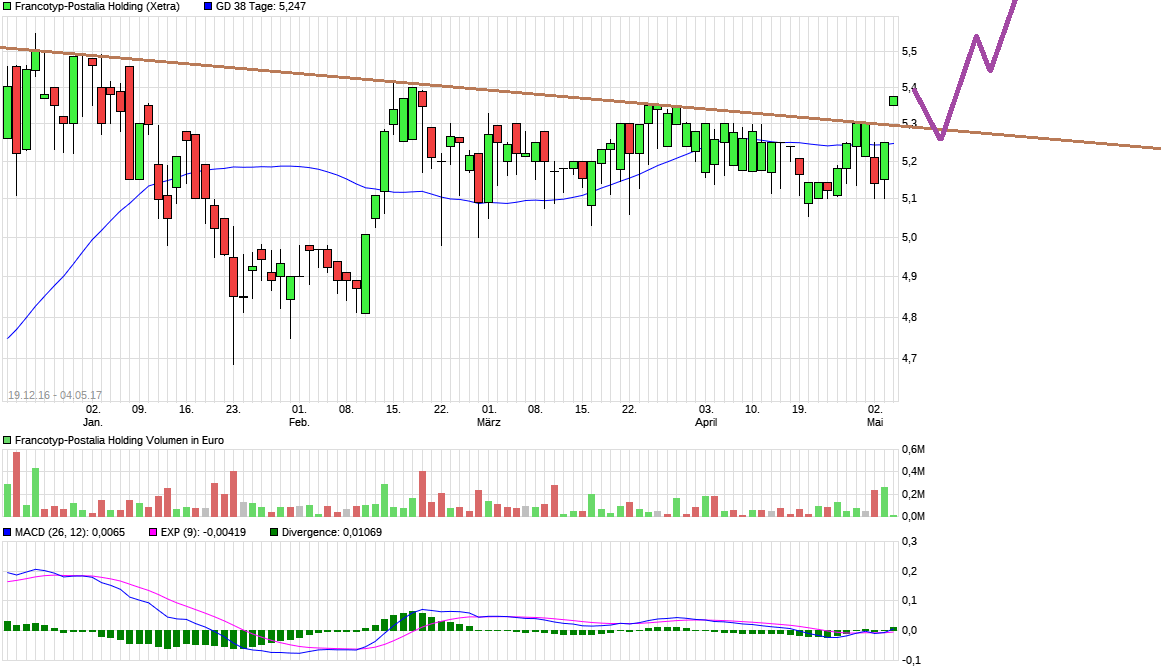Click the März label on the time axis
Viewport: 1161px width, 670px height.
point(490,422)
